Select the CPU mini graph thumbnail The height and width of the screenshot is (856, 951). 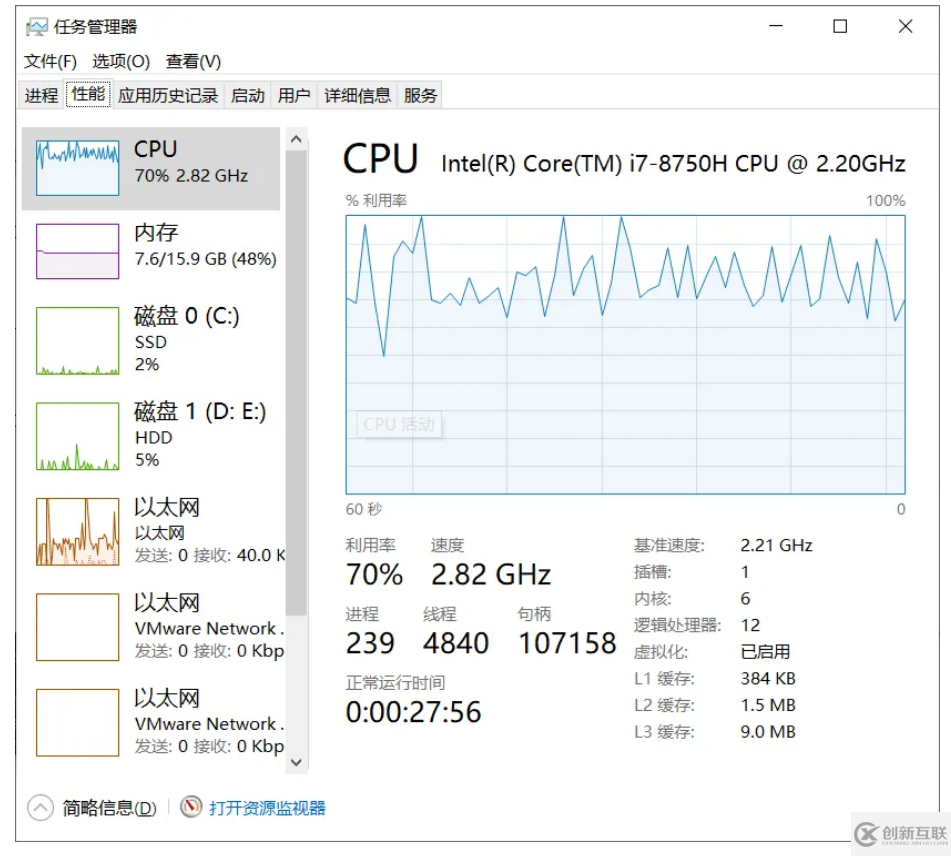coord(77,167)
